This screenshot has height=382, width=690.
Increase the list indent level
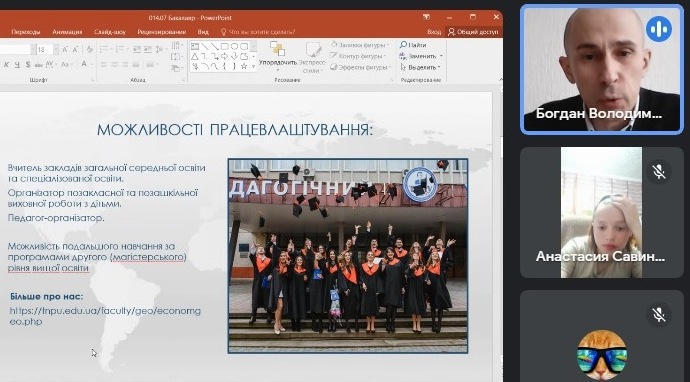tap(148, 49)
